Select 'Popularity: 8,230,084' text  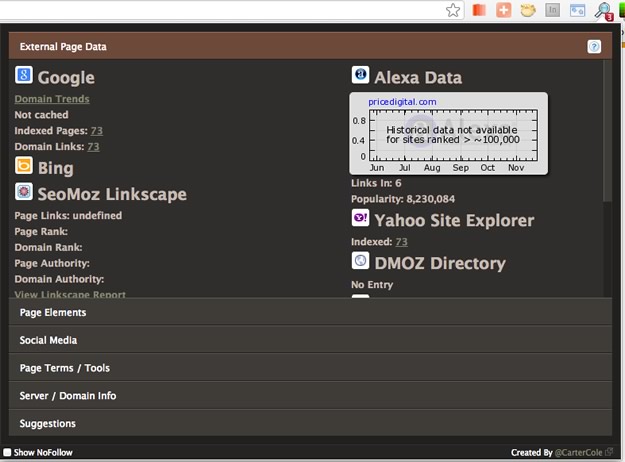[403, 199]
